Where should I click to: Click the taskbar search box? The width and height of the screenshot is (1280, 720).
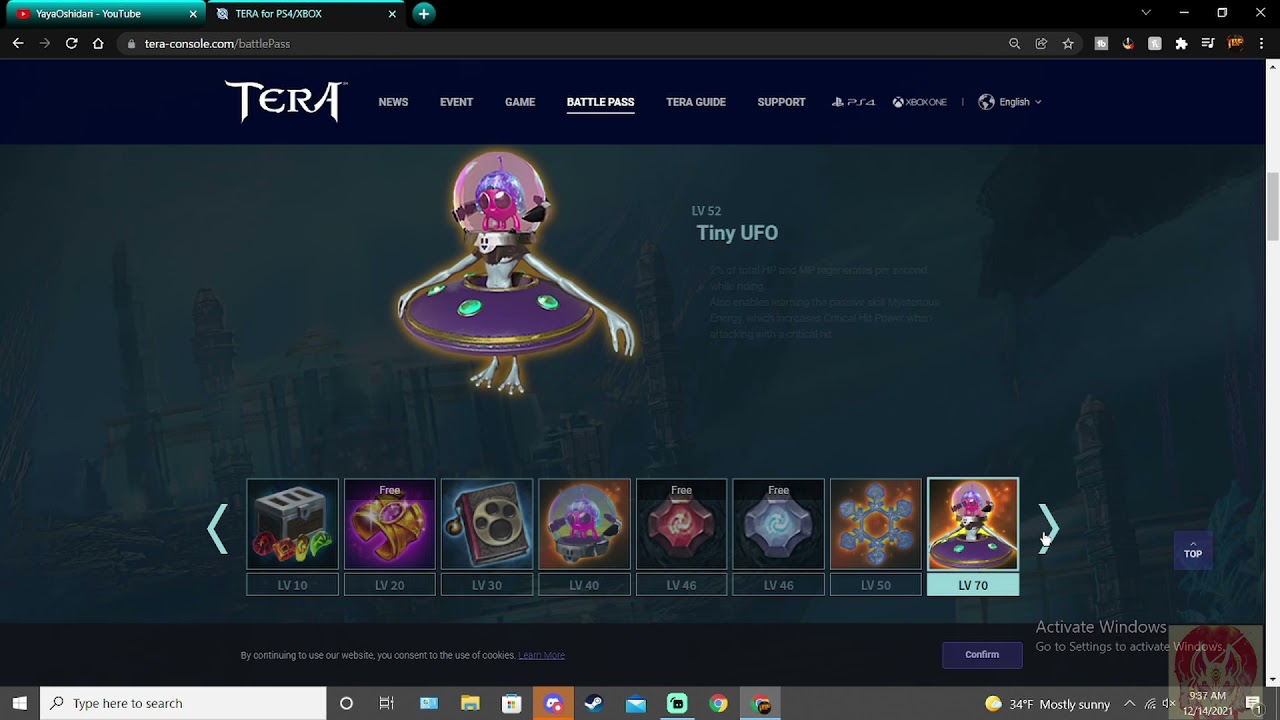click(x=183, y=703)
